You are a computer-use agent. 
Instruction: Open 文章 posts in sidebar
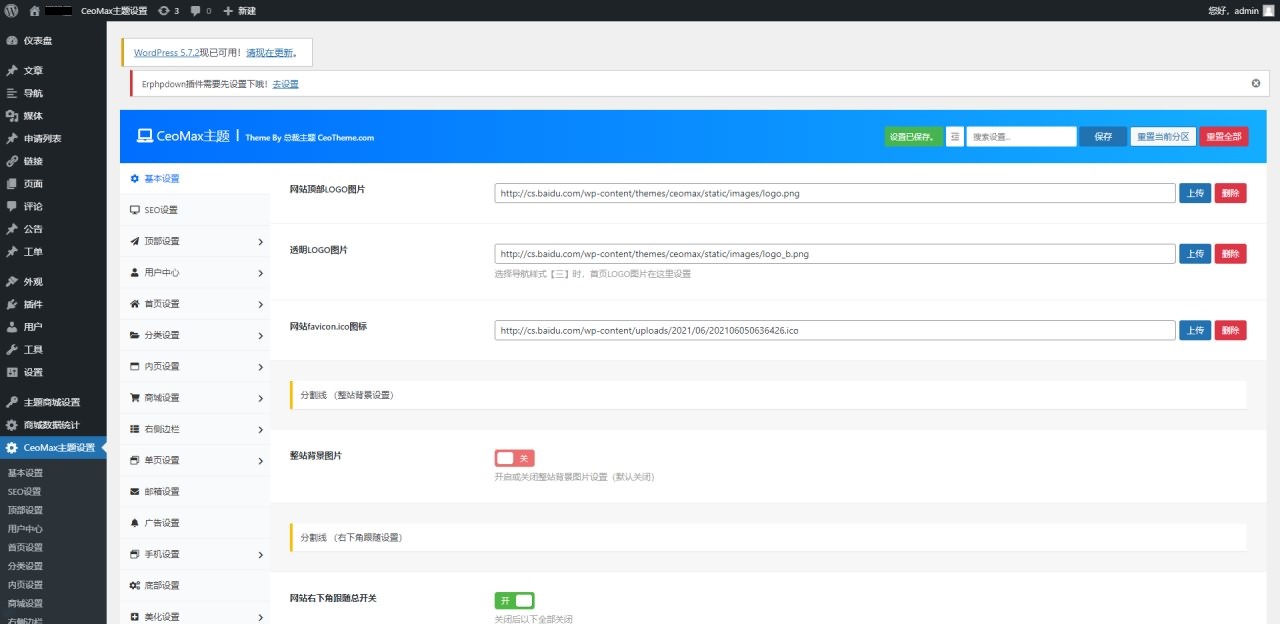click(x=53, y=71)
